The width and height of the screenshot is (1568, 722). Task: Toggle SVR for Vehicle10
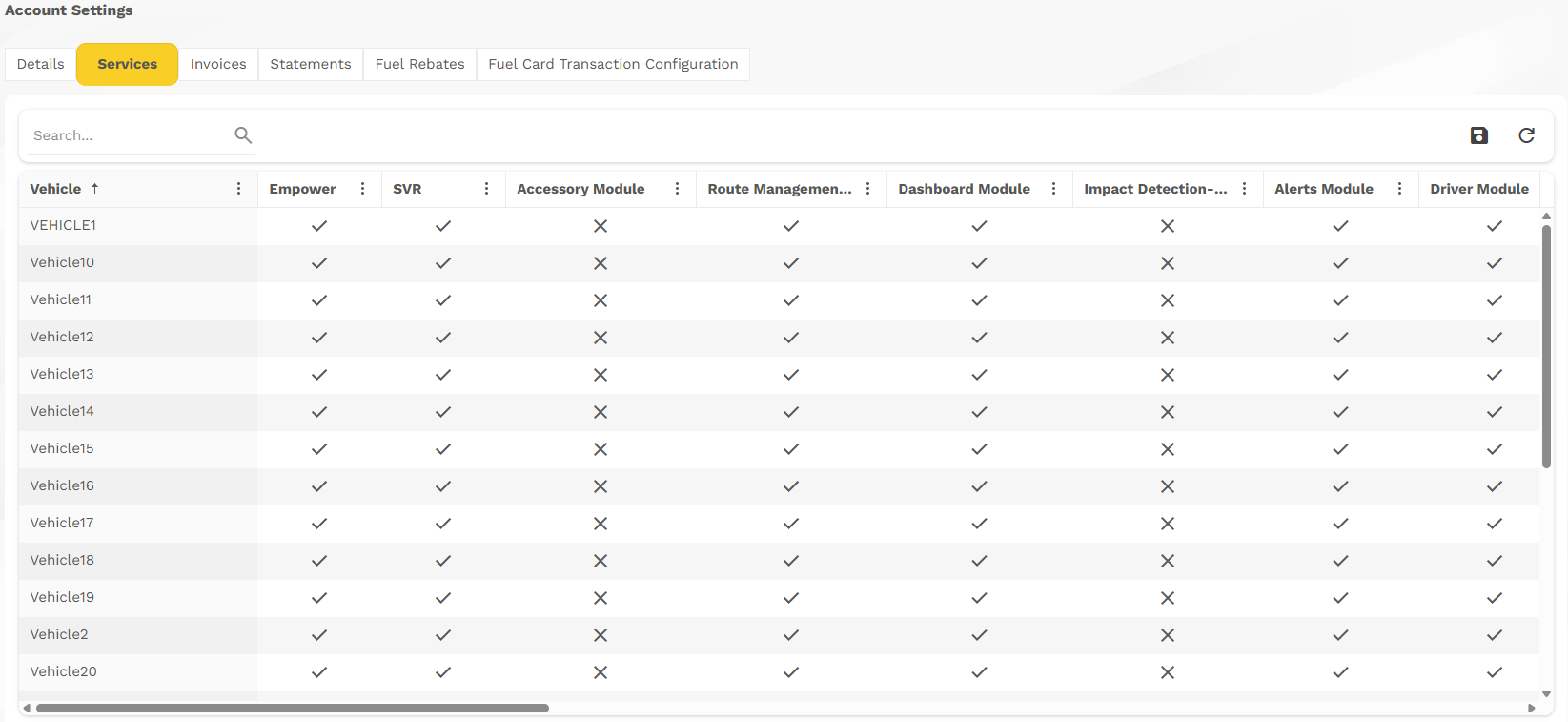coord(443,263)
